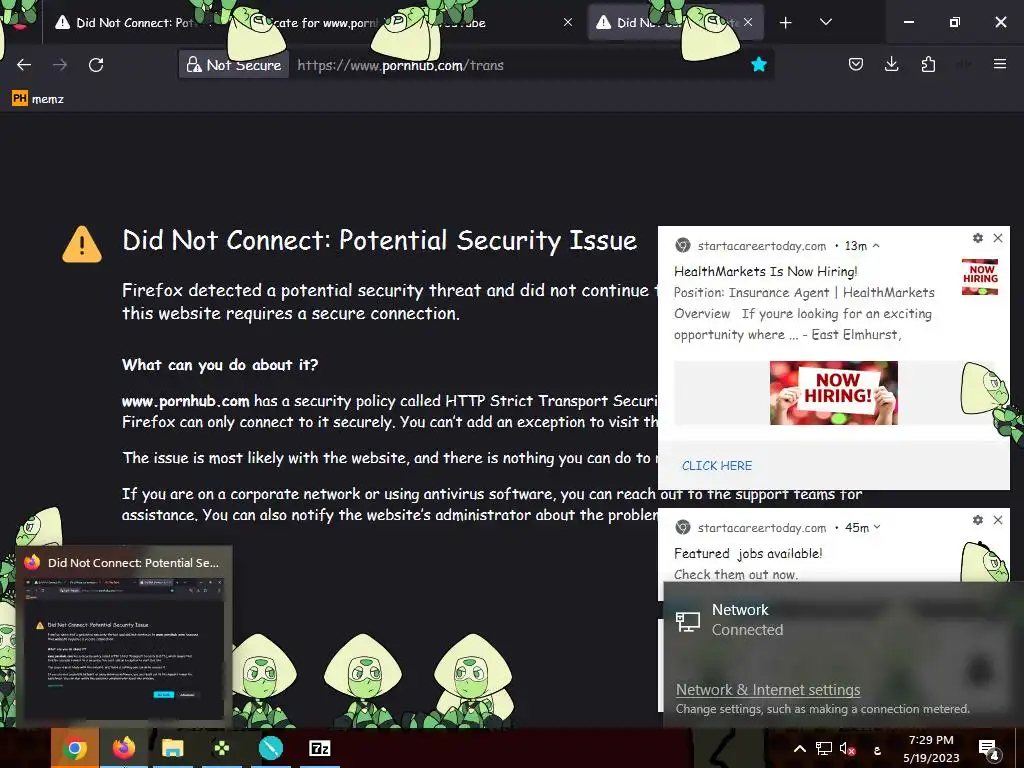
Task: Open File Explorer from the taskbar
Action: tap(172, 748)
